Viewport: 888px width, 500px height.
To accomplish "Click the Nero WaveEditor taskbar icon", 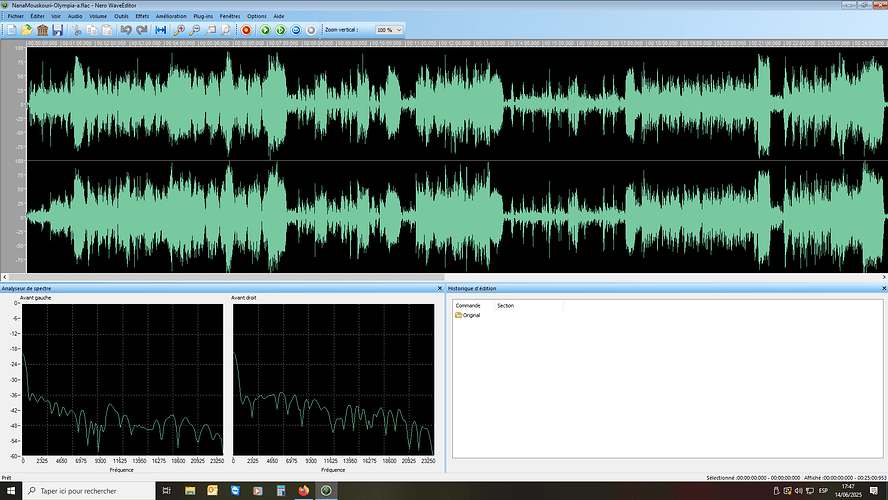I will coord(326,491).
